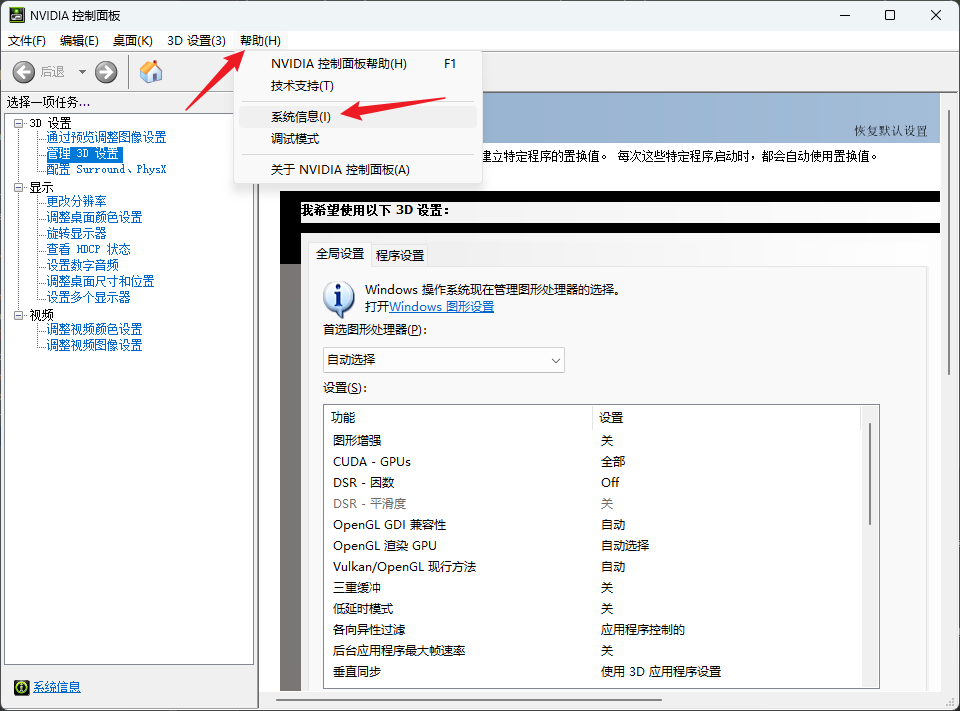The image size is (960, 711).
Task: Open the 编辑(E) menu
Action: [x=79, y=40]
